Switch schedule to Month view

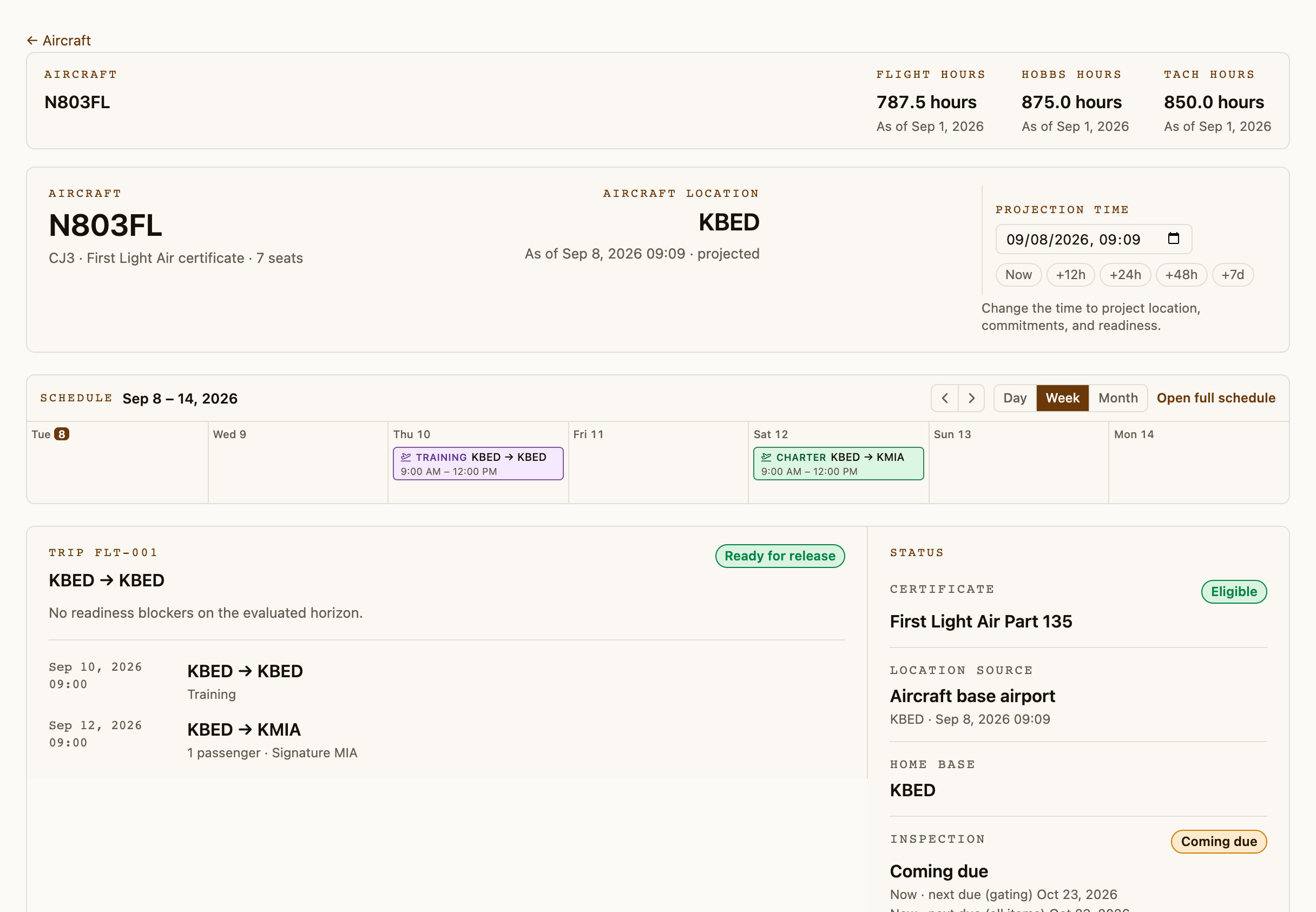click(1117, 398)
